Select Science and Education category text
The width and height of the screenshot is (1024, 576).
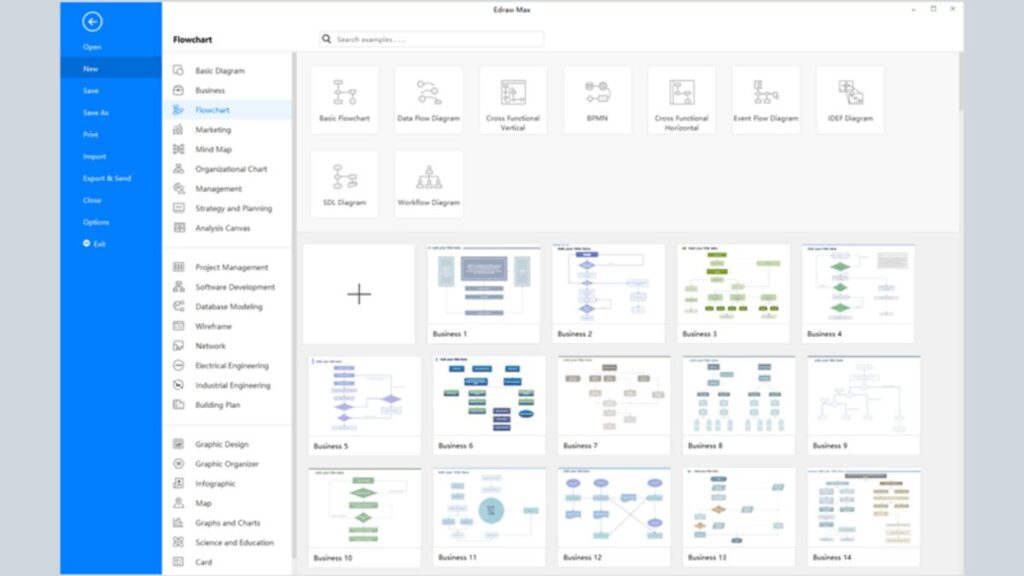click(234, 542)
